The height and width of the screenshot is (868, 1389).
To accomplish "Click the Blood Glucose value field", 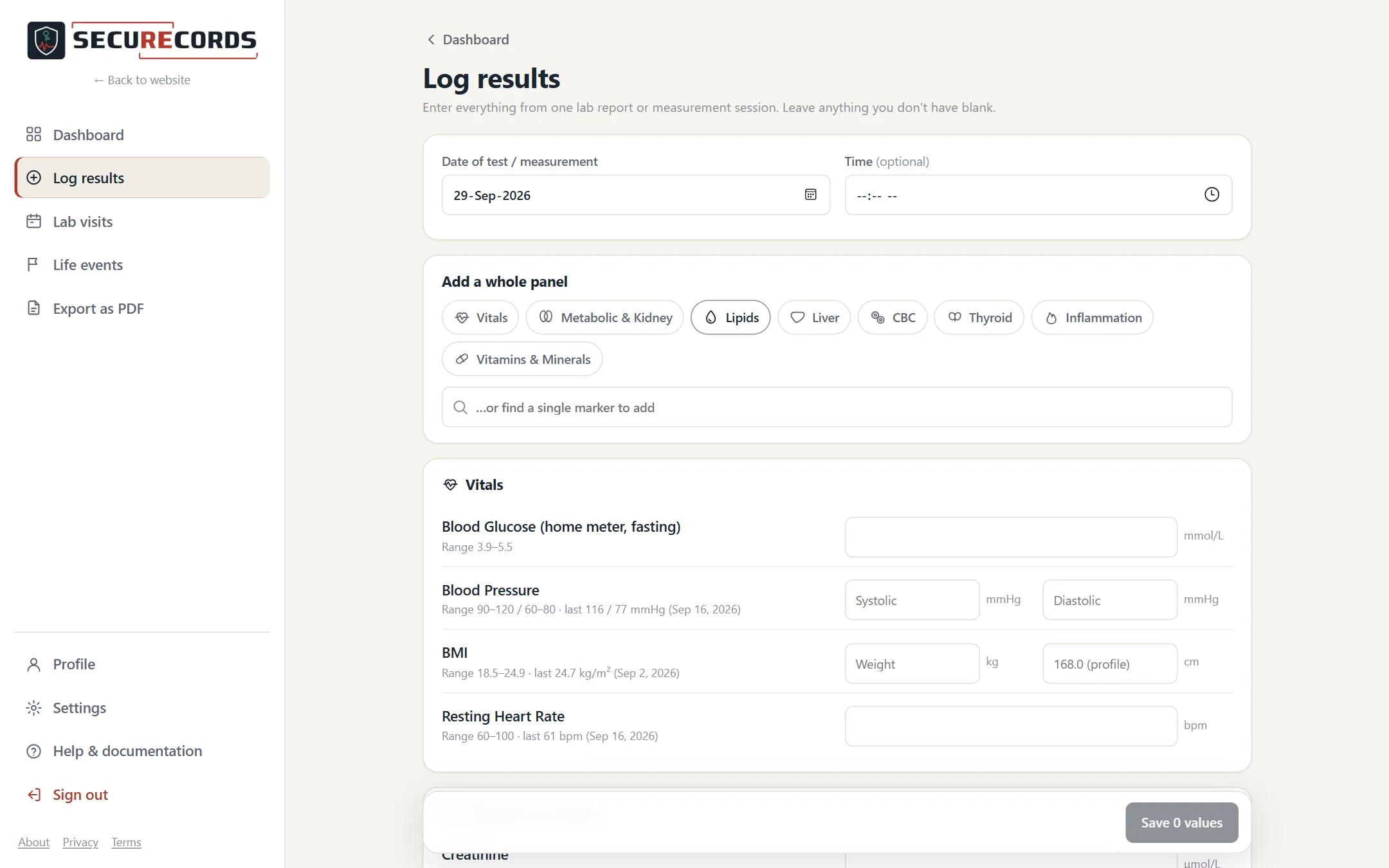I will tap(1011, 537).
